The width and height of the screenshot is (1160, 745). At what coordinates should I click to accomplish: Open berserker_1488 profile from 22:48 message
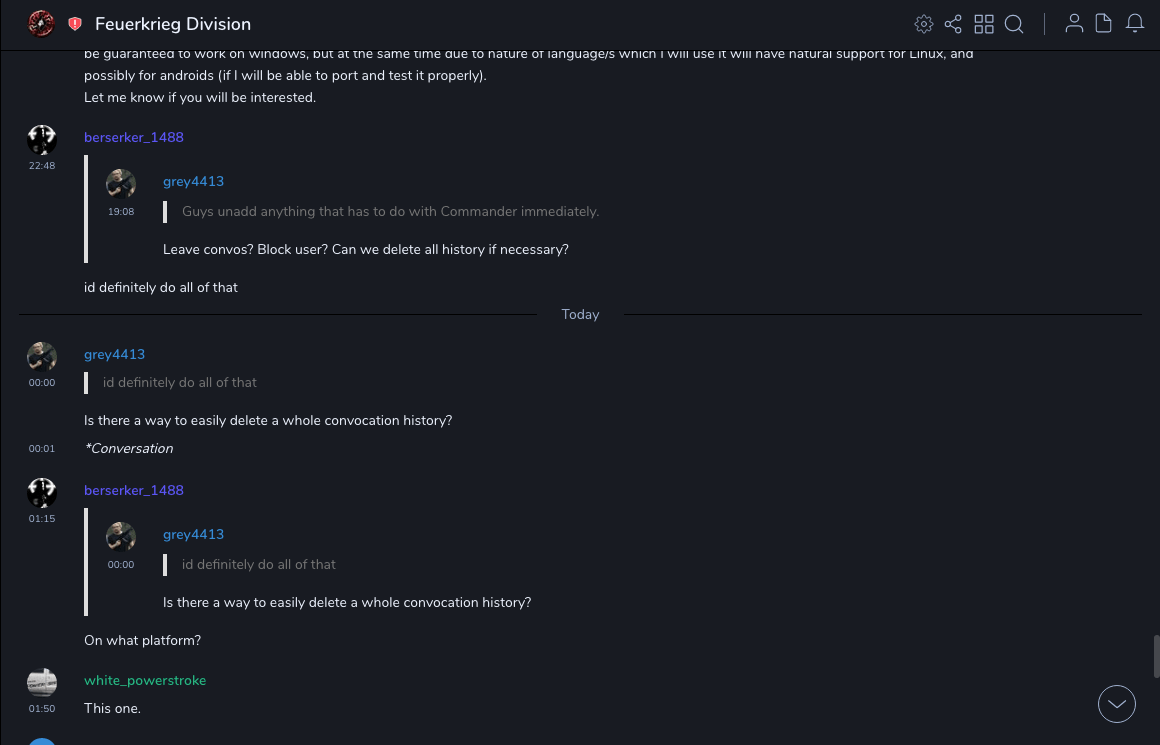point(134,137)
